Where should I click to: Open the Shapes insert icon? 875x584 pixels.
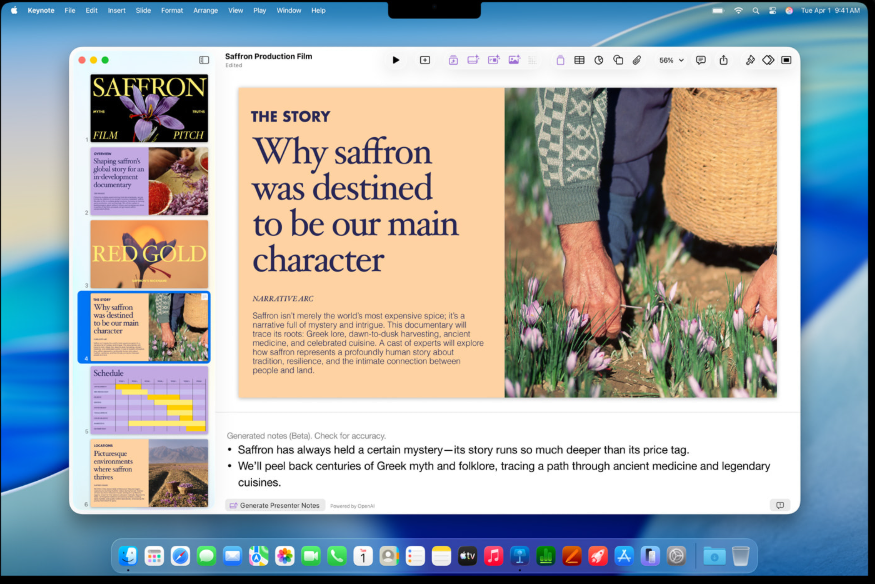click(x=618, y=60)
